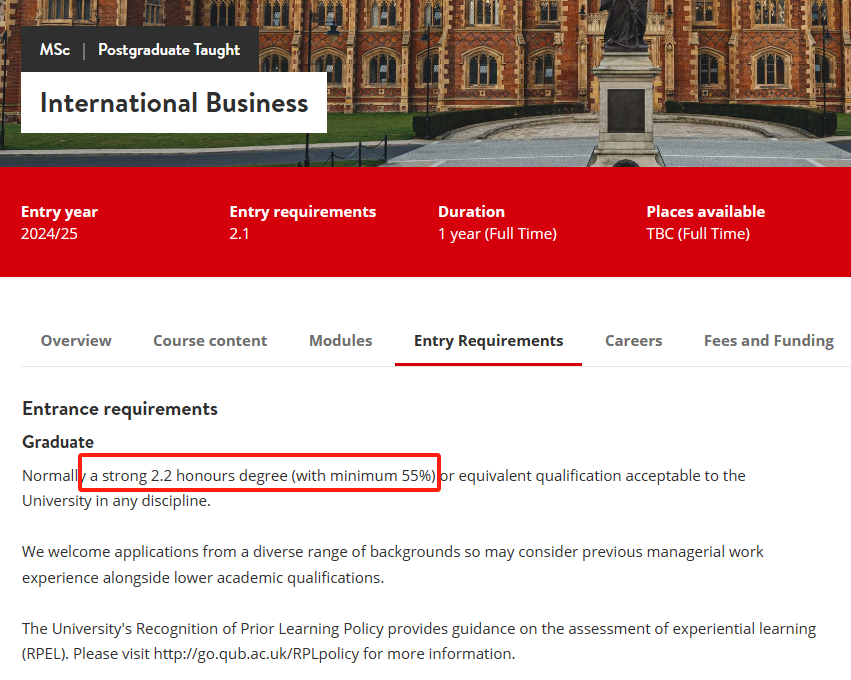Open the Fees and Funding tab
Image resolution: width=851 pixels, height=680 pixels.
pos(768,341)
